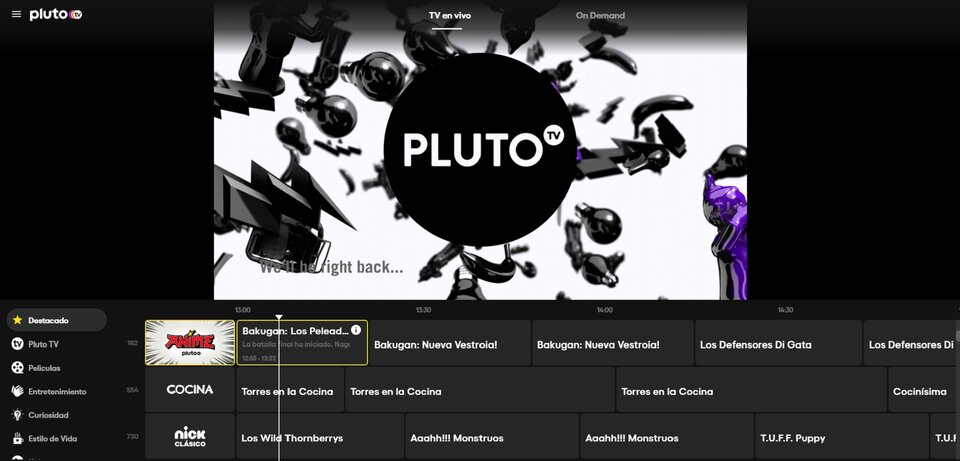Select the Entretenimiento clapping hands icon

(x=17, y=391)
